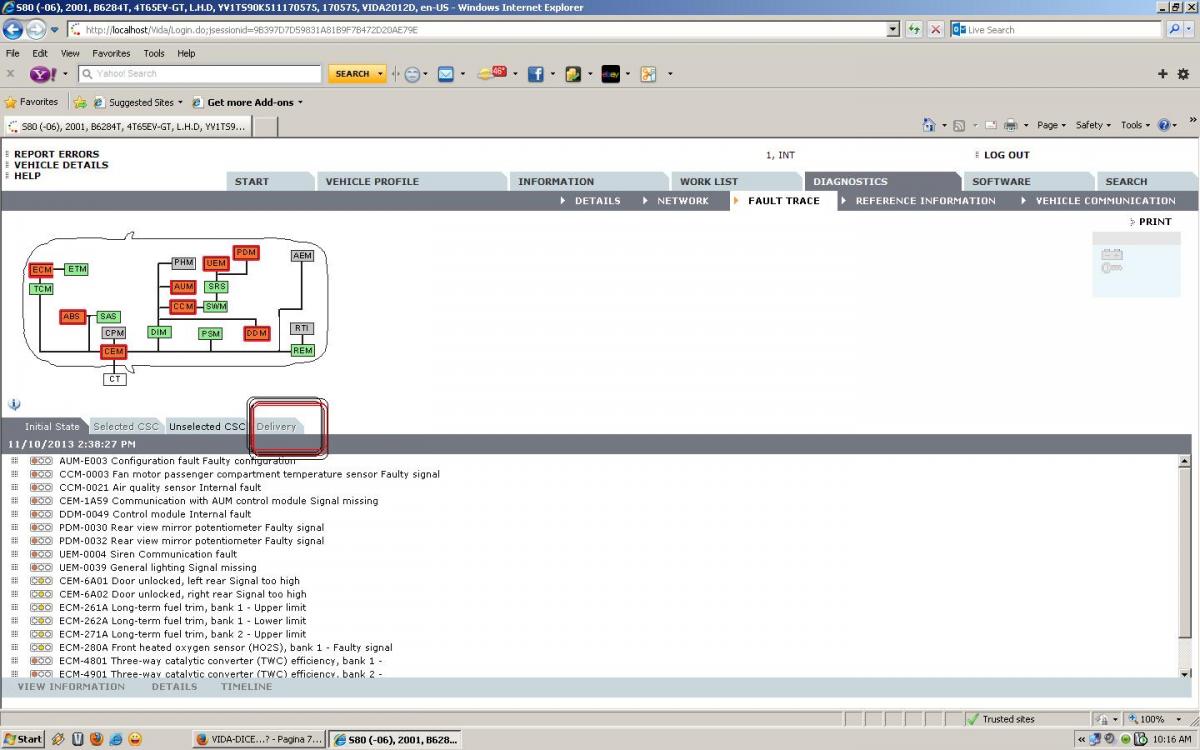
Task: Expand the AUM-E003 fault row
Action: (15, 461)
